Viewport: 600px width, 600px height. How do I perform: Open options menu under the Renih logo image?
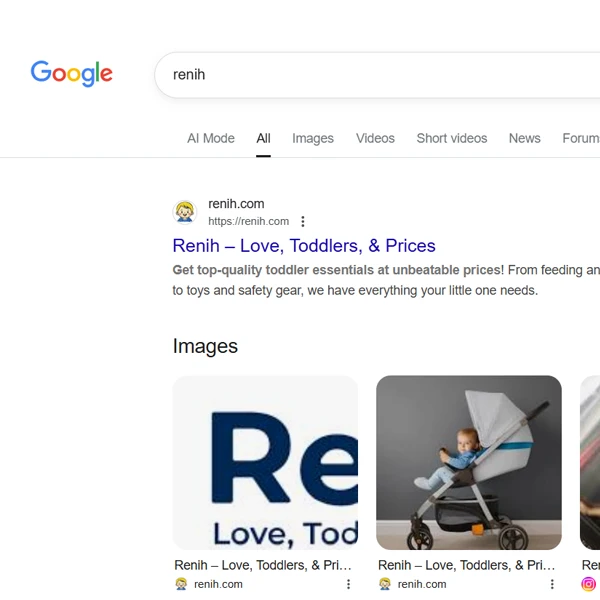point(348,584)
